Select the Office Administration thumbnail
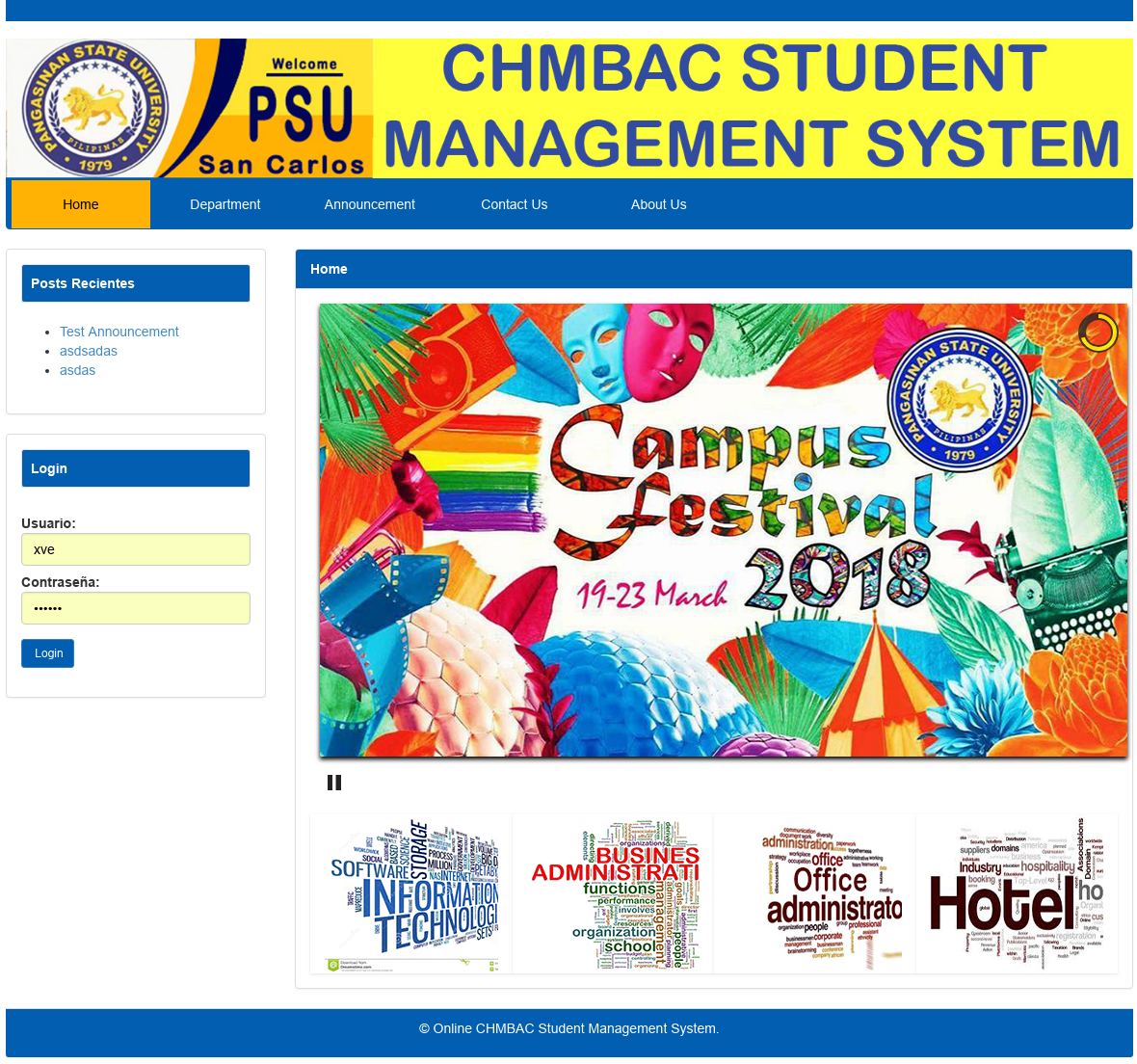 tap(815, 893)
